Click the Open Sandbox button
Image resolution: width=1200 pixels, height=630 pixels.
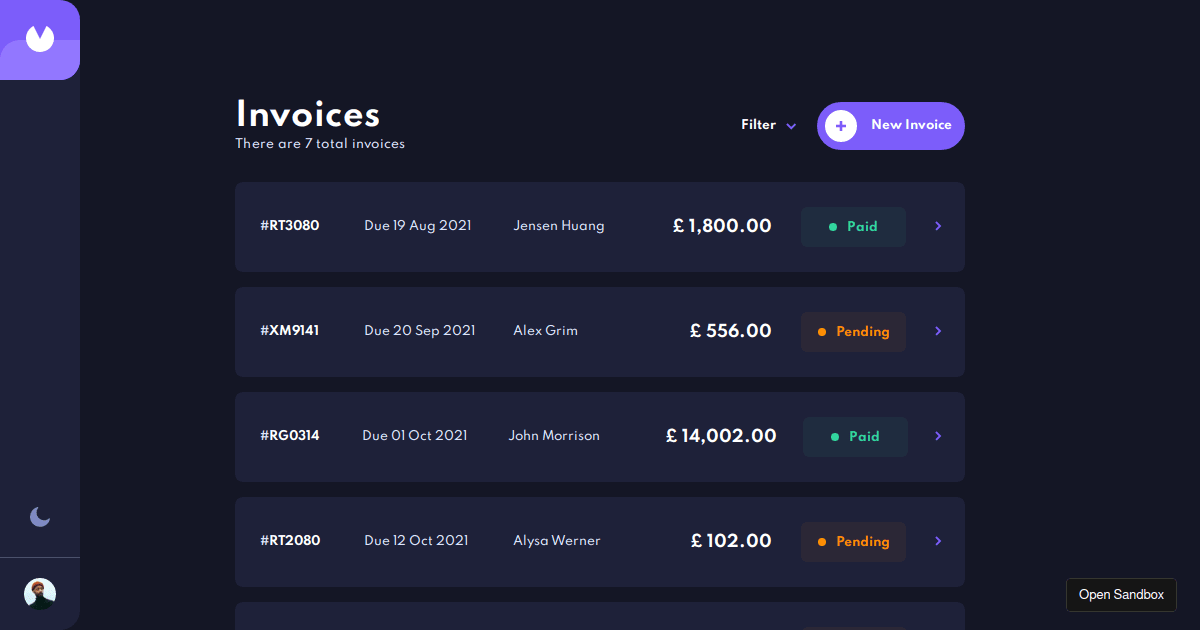[1121, 594]
